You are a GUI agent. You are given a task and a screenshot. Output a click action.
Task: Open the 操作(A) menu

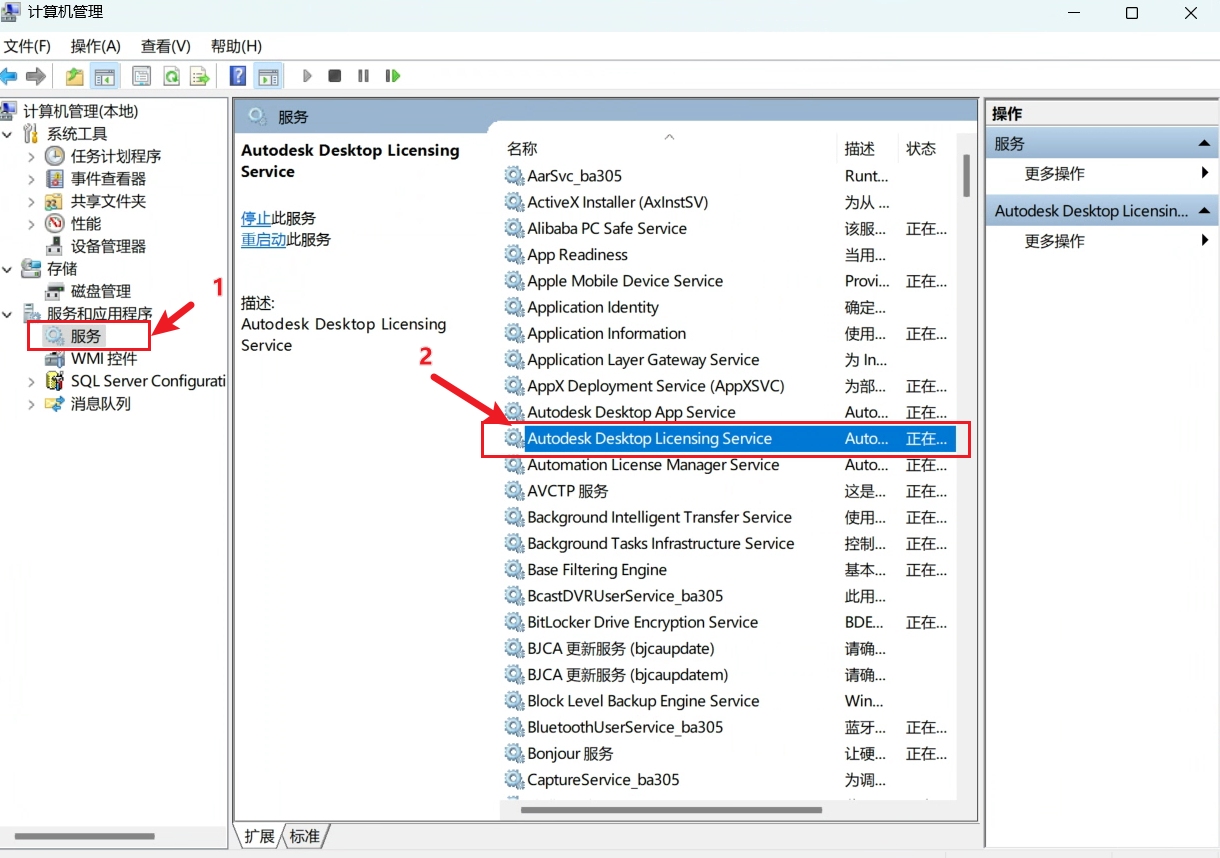96,46
